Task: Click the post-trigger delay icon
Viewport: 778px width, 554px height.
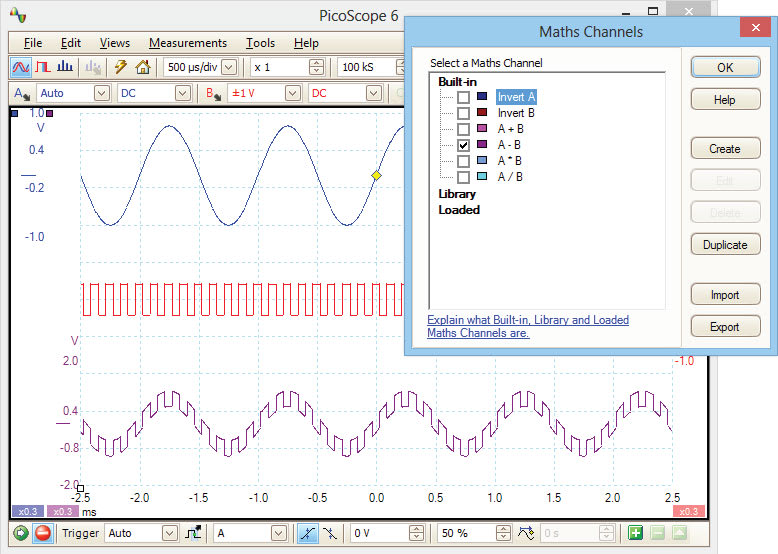Action: pos(526,533)
